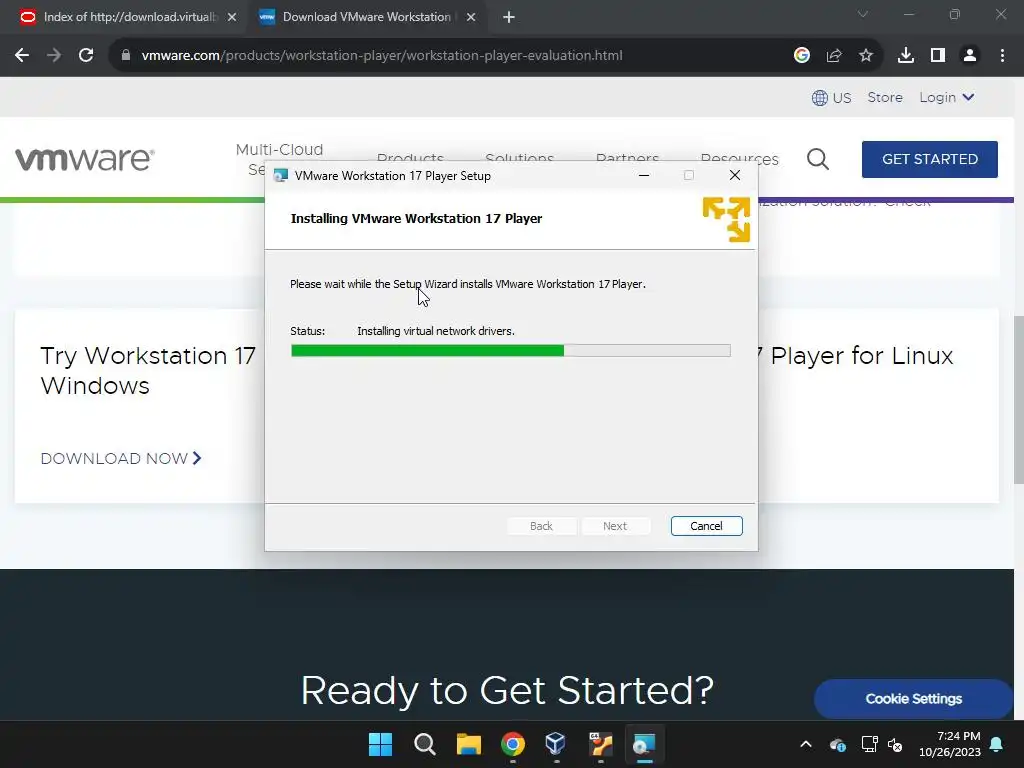Screen dimensions: 1024x768
Task: Reload the VMware page
Action: click(86, 56)
